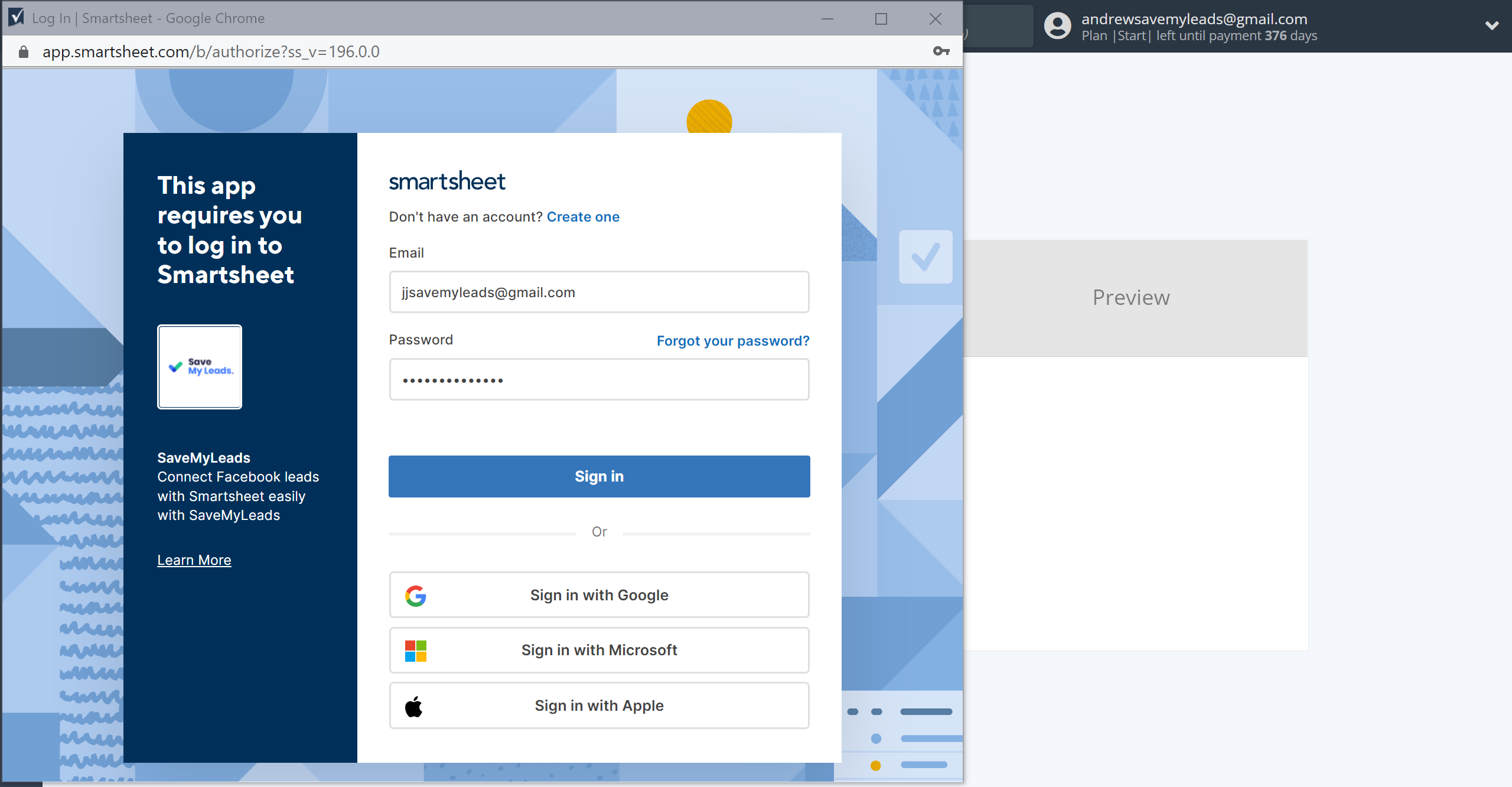
Task: Click the saved password key icon
Action: tap(941, 51)
